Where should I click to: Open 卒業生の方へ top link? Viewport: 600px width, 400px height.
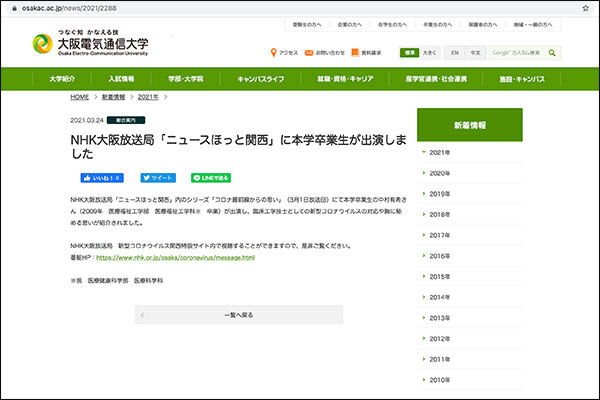pyautogui.click(x=437, y=24)
